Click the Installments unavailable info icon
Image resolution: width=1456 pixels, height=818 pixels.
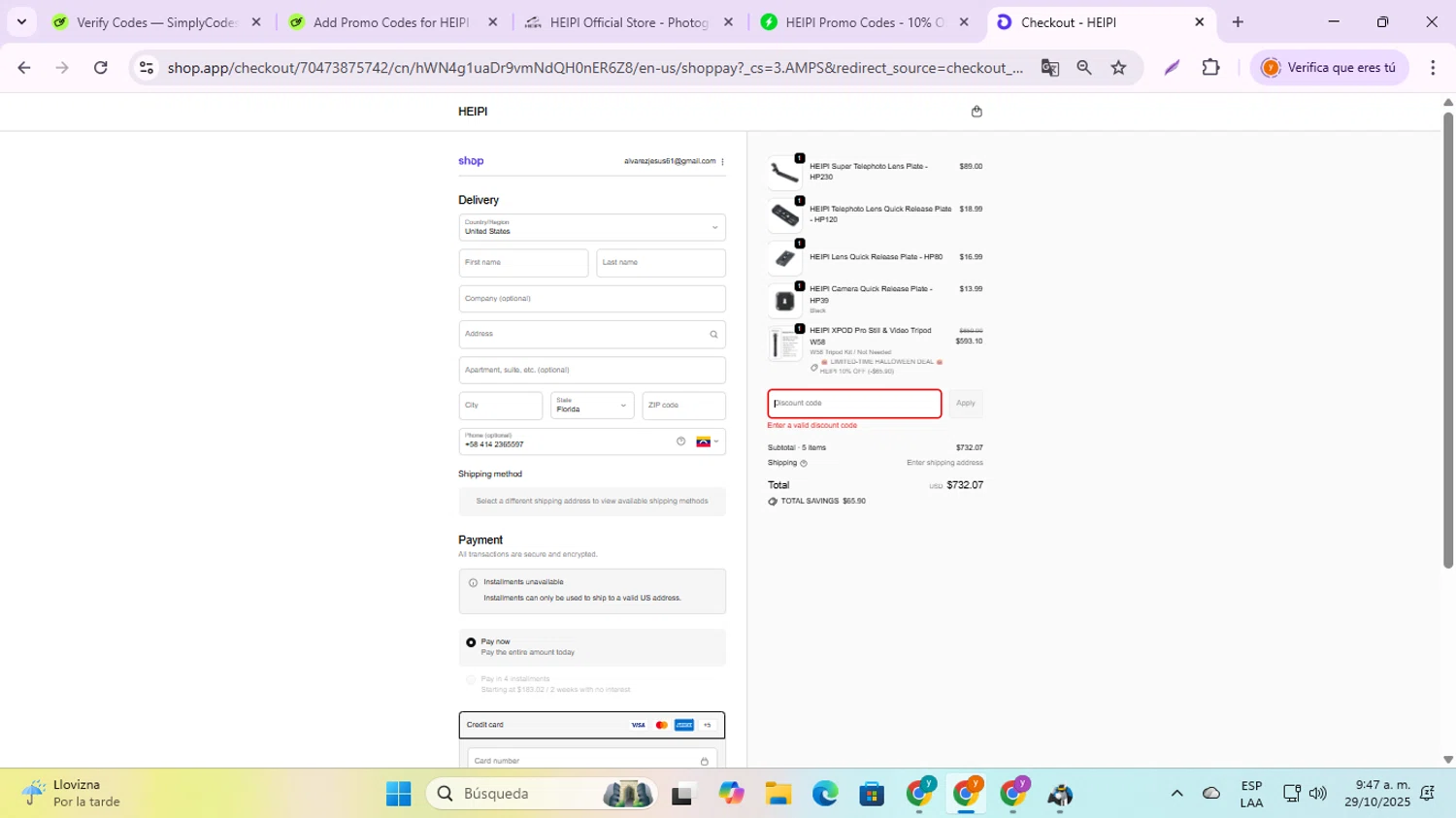473,583
